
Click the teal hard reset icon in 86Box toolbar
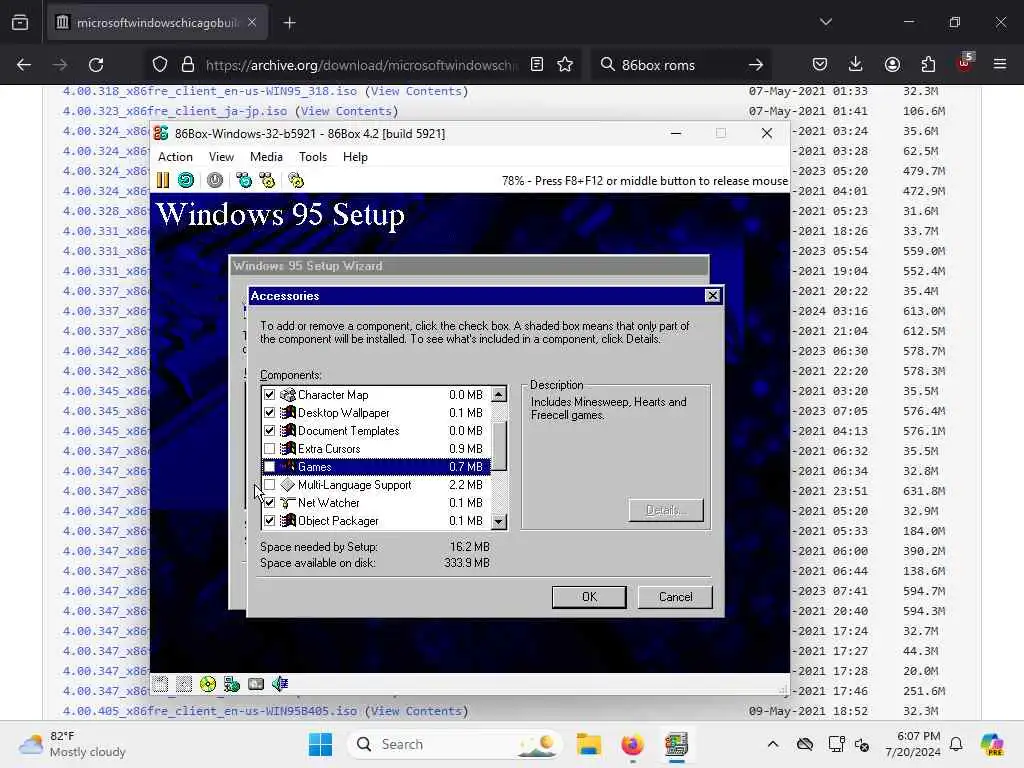186,180
